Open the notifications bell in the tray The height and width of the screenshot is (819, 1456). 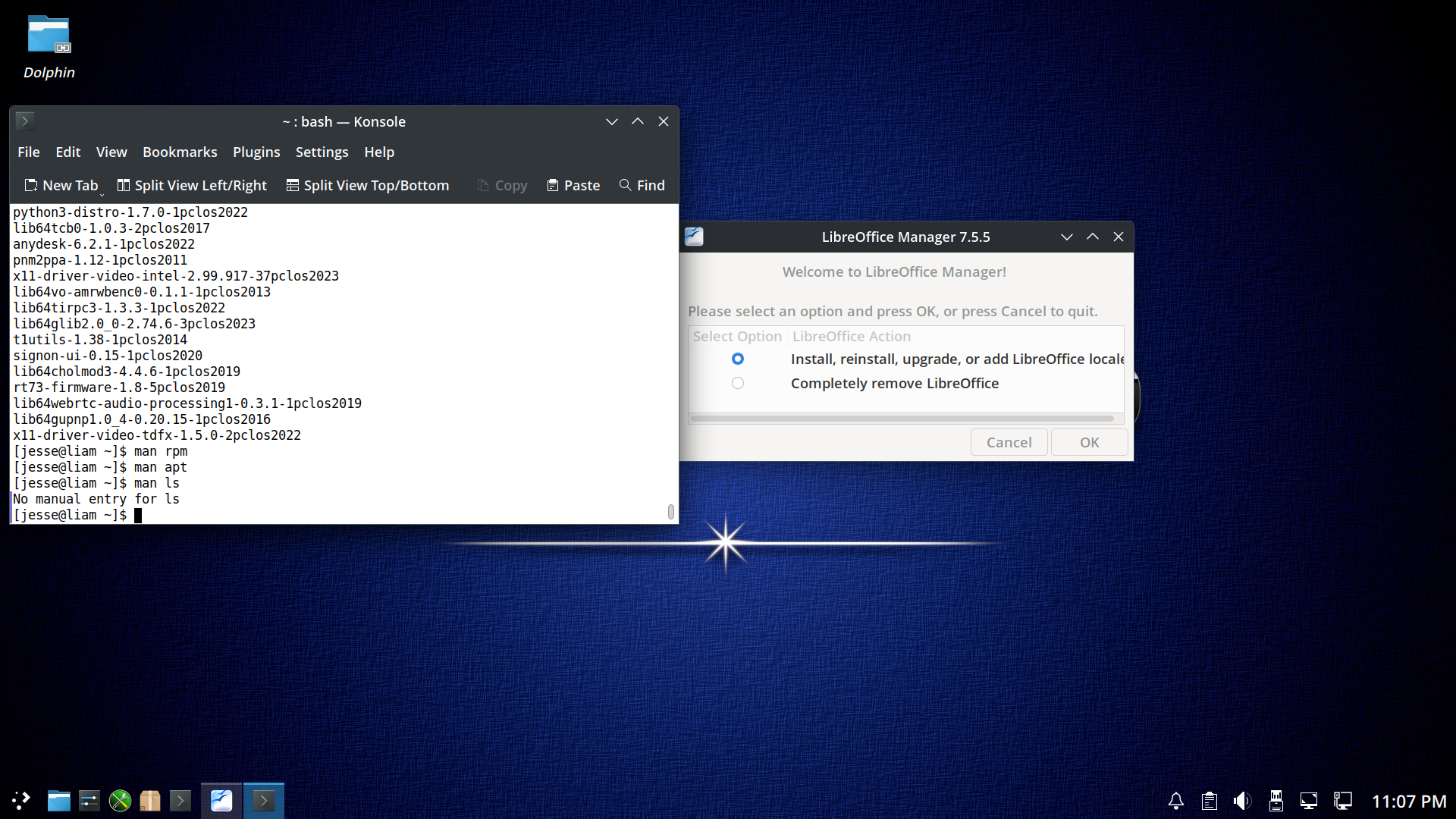point(1176,801)
